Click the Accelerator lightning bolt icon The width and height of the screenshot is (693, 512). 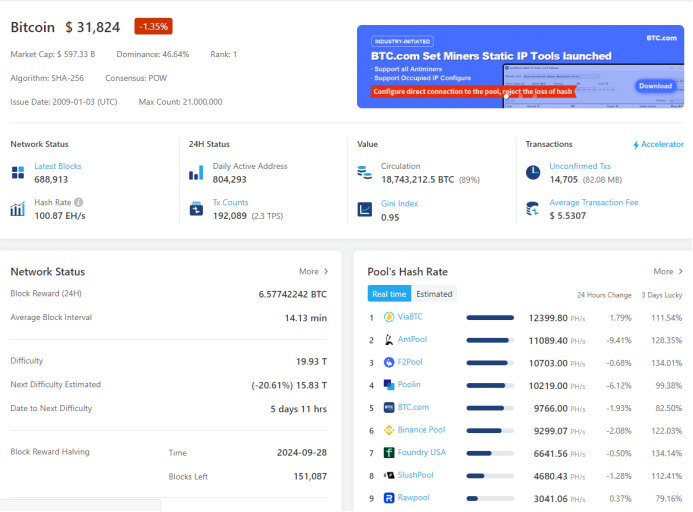click(x=636, y=145)
